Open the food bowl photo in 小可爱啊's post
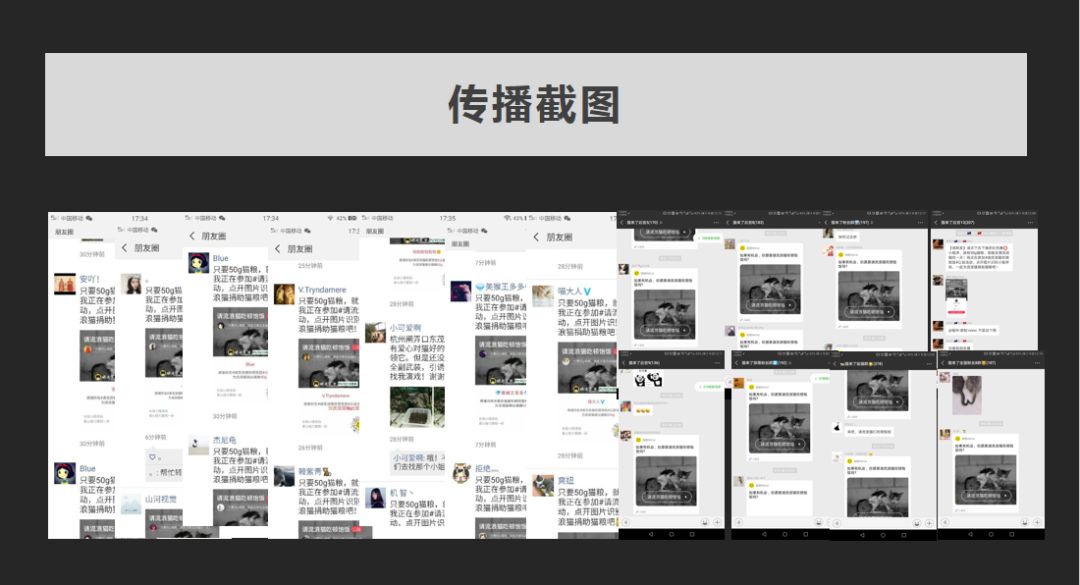This screenshot has height=585, width=1080. tap(416, 407)
